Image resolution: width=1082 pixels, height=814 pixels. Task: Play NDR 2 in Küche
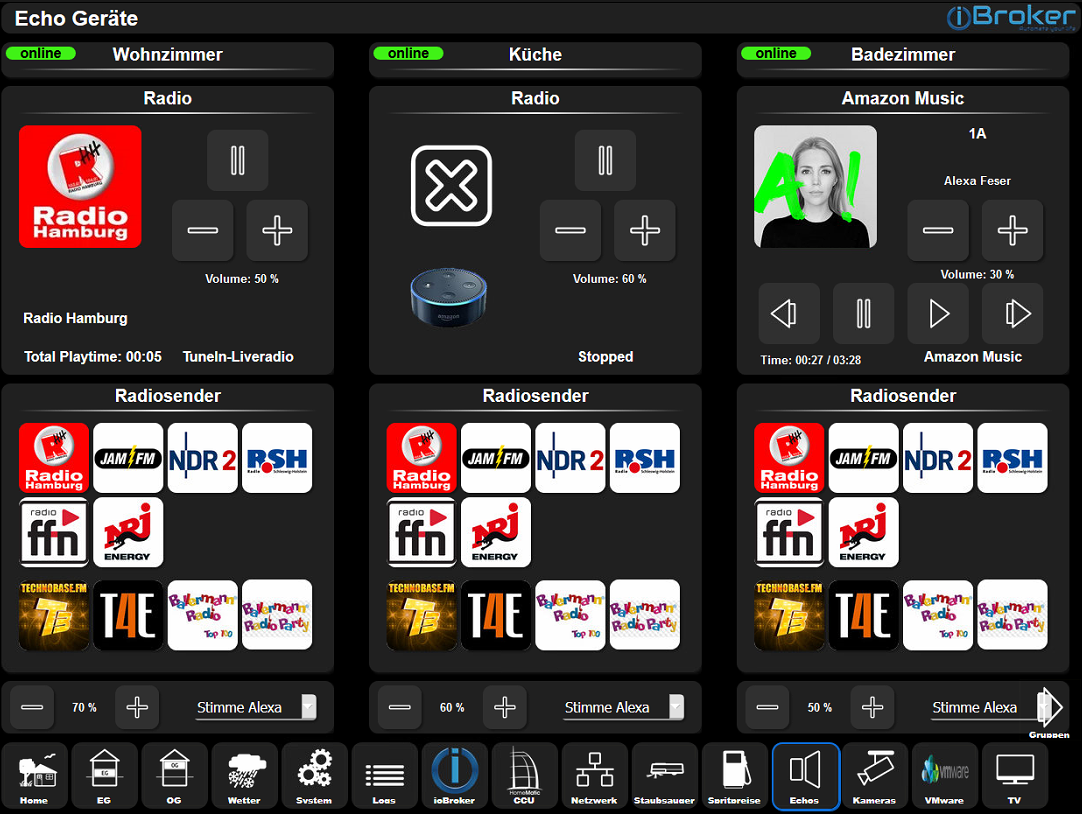tap(571, 458)
